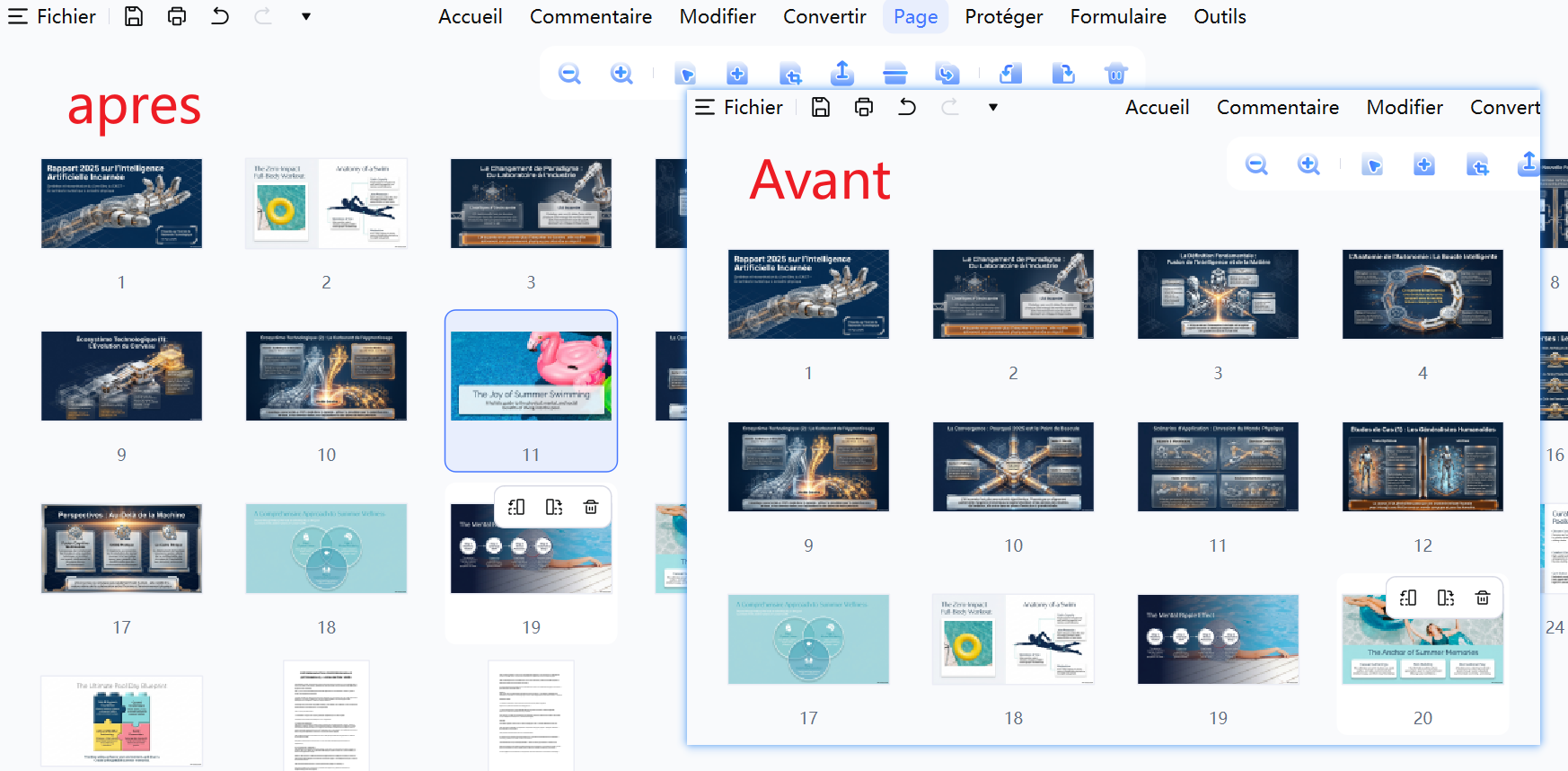Screen dimensions: 1568x771
Task: Switch to Modifier tab in Avant window
Action: (x=1405, y=107)
